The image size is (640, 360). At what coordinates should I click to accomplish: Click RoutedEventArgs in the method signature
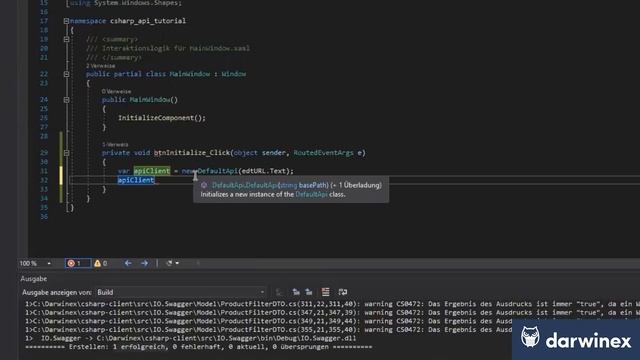[323, 153]
